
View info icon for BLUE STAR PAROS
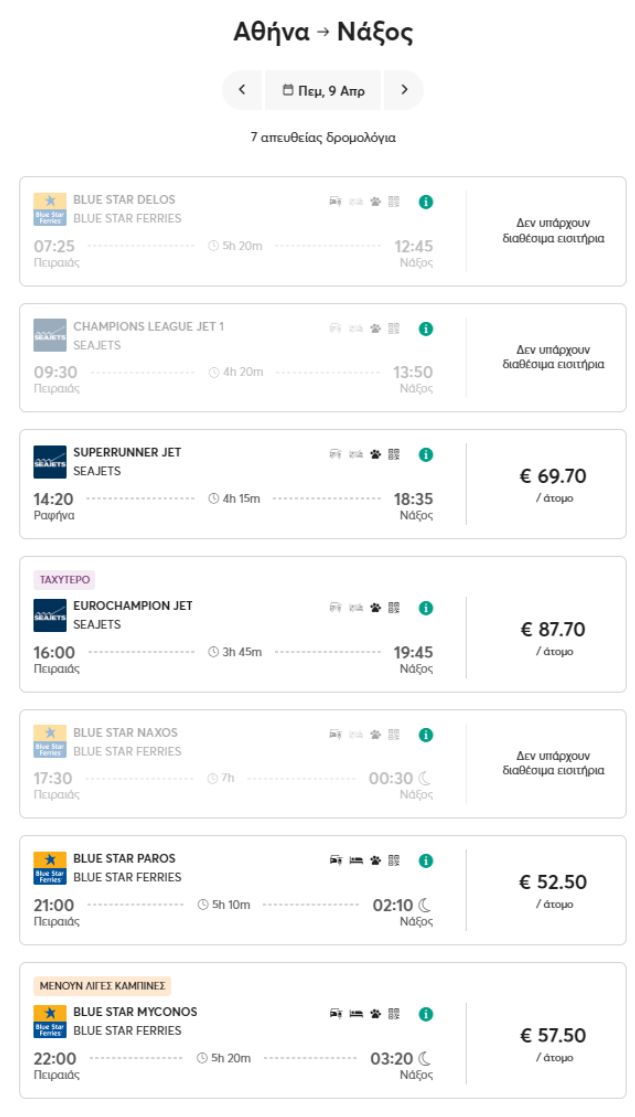click(x=426, y=860)
